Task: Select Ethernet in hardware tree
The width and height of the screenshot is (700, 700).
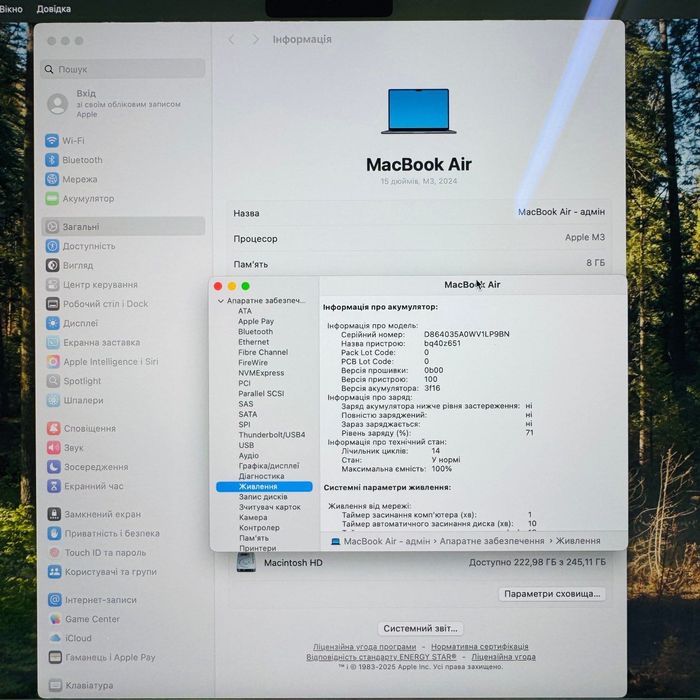Action: pyautogui.click(x=253, y=342)
